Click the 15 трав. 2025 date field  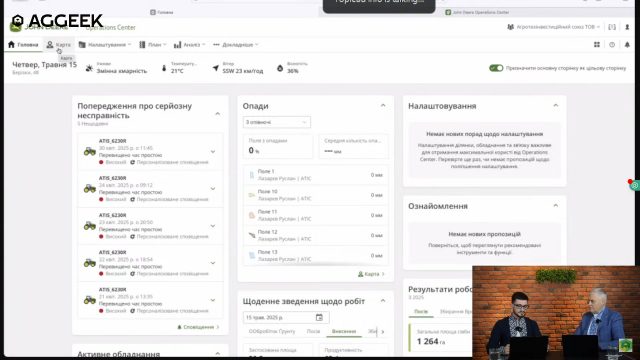point(286,317)
